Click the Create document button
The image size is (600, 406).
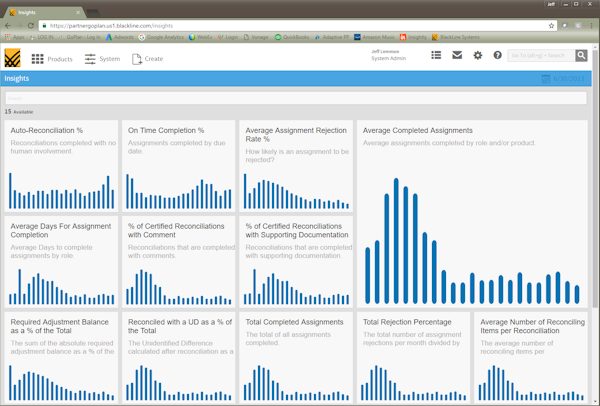[x=147, y=59]
